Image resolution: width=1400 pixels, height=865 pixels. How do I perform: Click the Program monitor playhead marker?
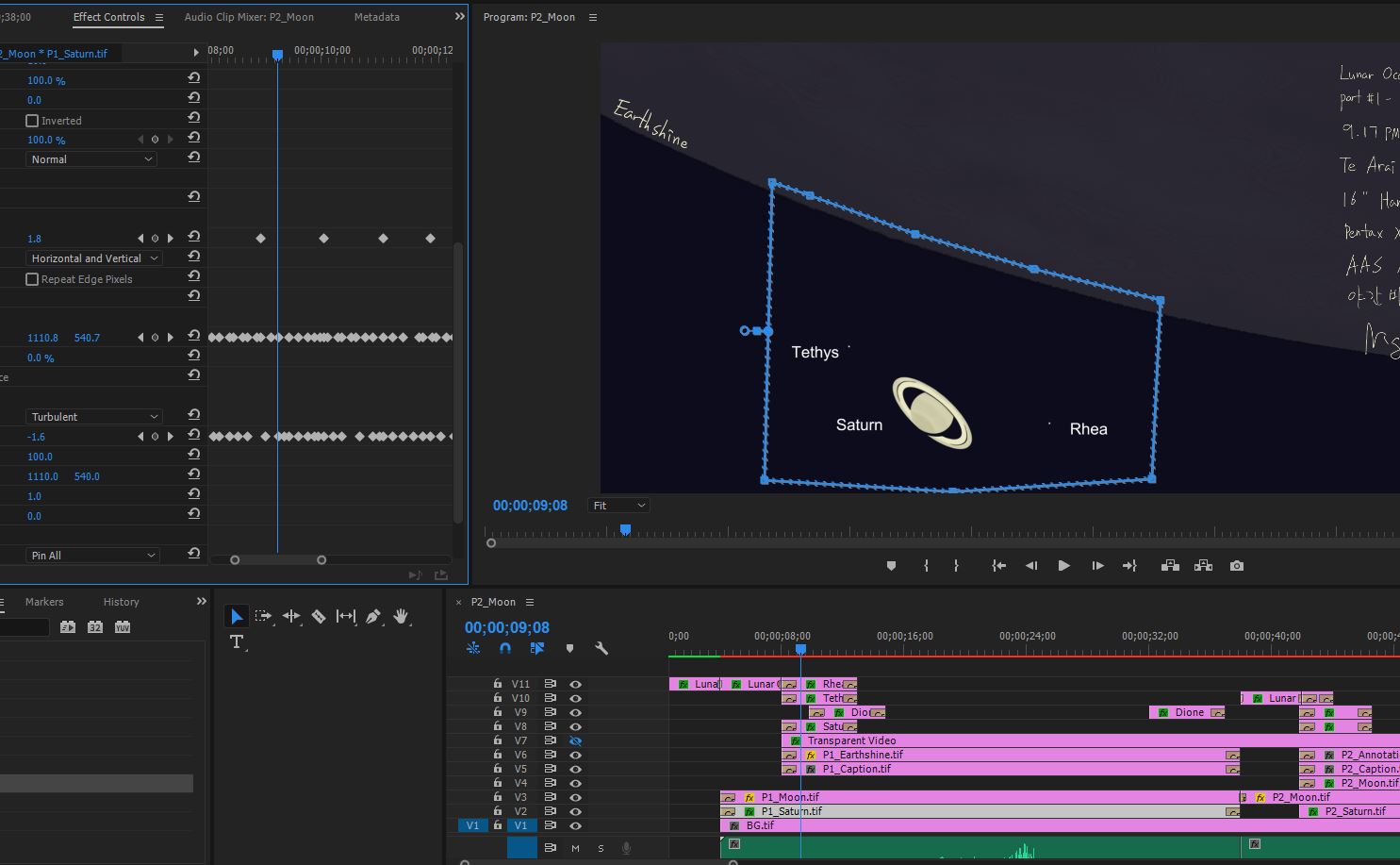click(625, 530)
